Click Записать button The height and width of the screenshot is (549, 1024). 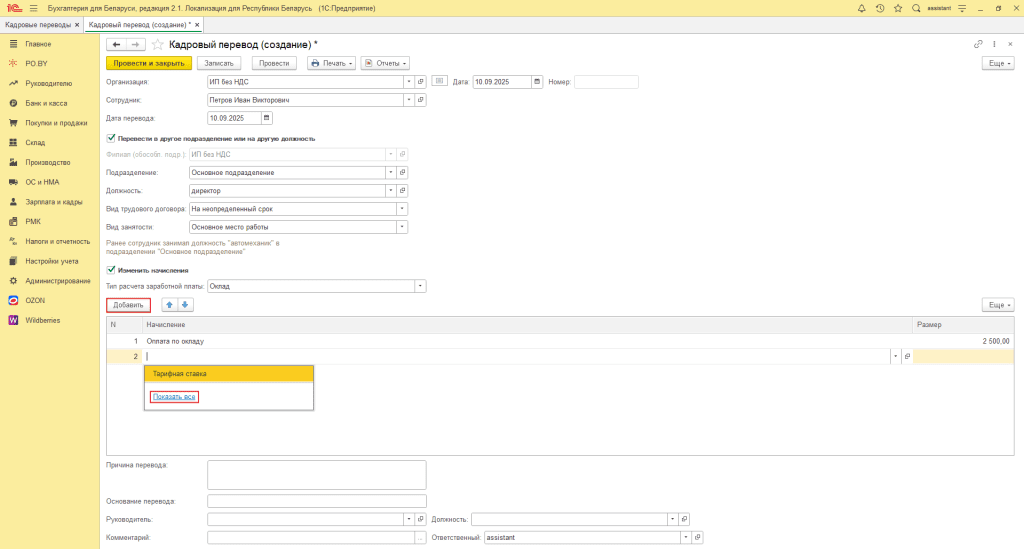(x=219, y=63)
